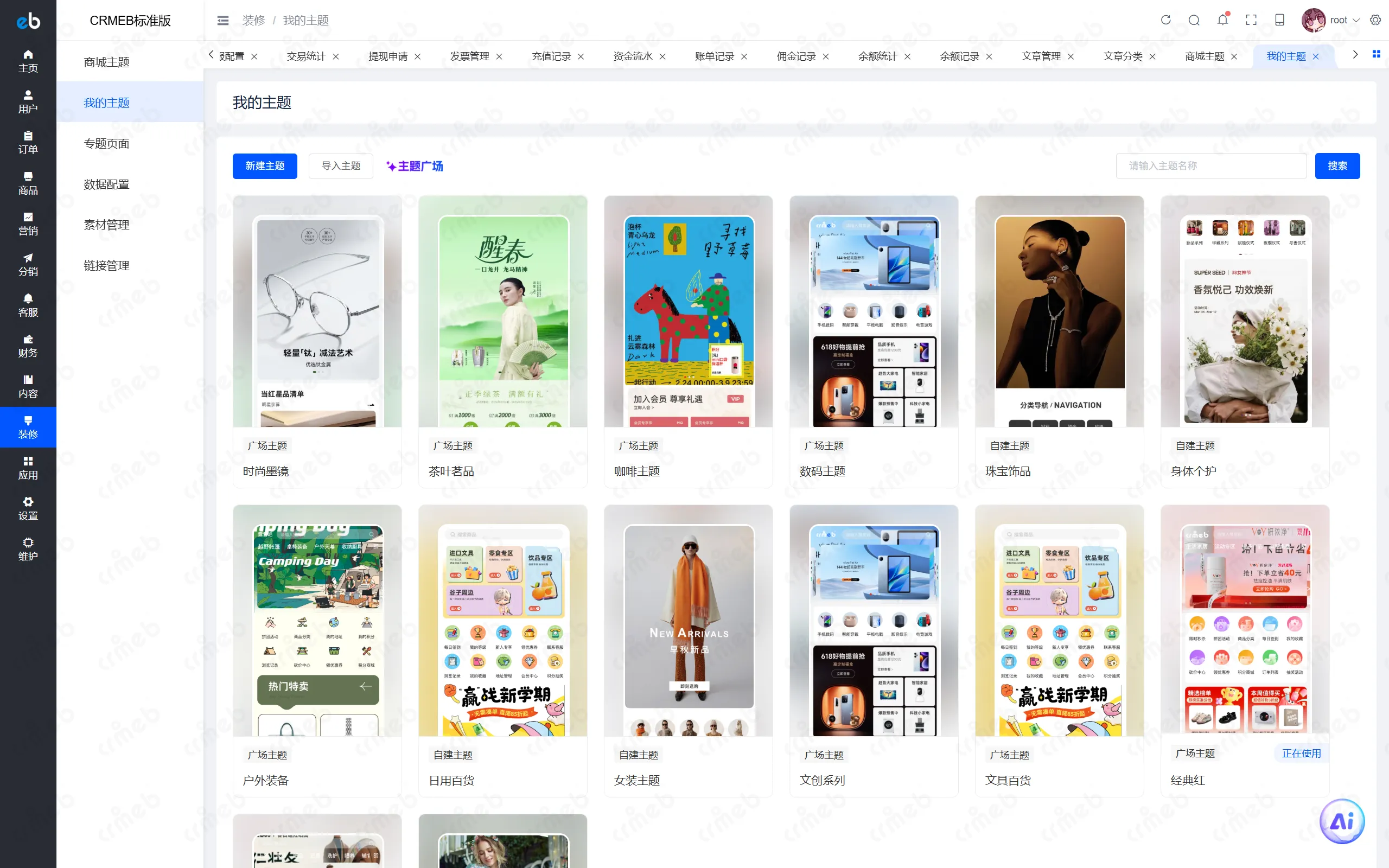Click the refresh icon in the header
Image resolution: width=1389 pixels, height=868 pixels.
coord(1165,20)
